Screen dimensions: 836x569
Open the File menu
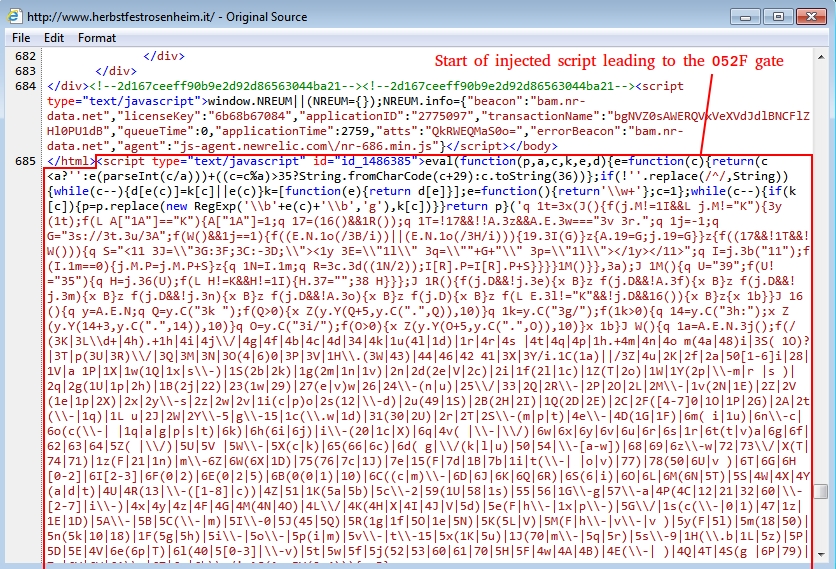tap(21, 38)
